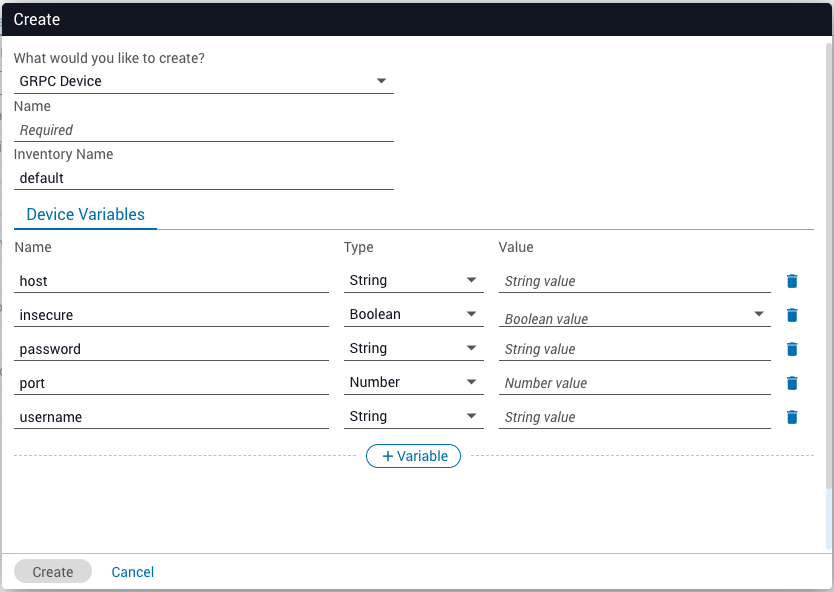Delete the username variable row
Screen dimensions: 834x592
(x=792, y=417)
